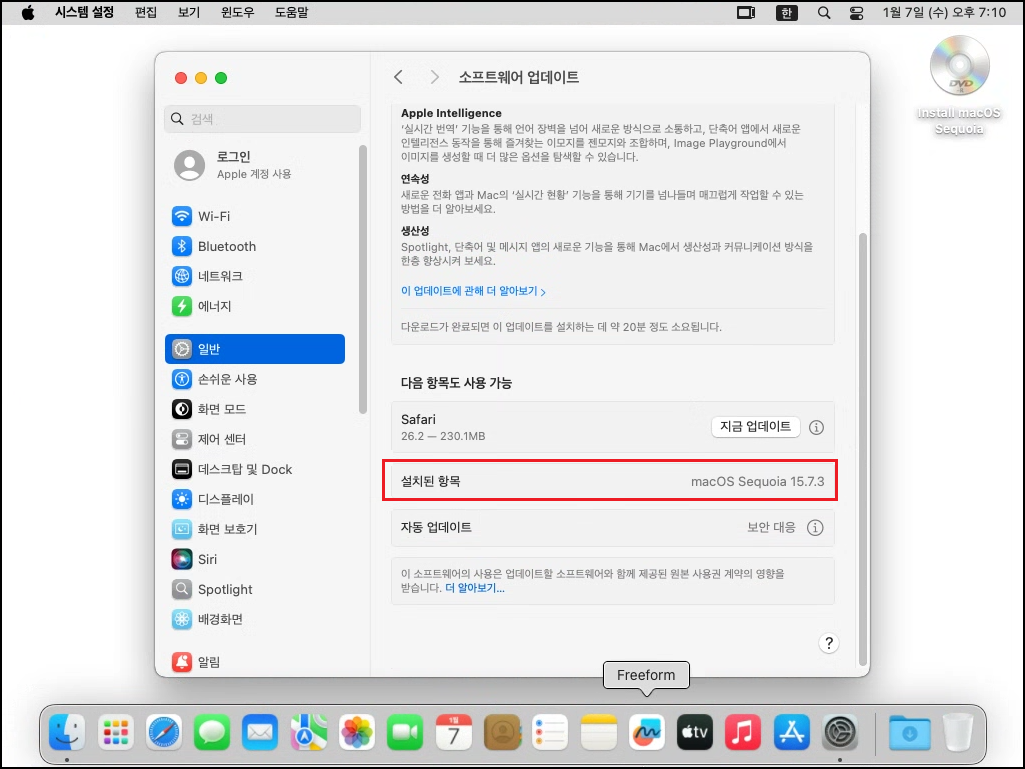This screenshot has width=1025, height=769.
Task: Open Calendar from the Dock
Action: tap(454, 732)
